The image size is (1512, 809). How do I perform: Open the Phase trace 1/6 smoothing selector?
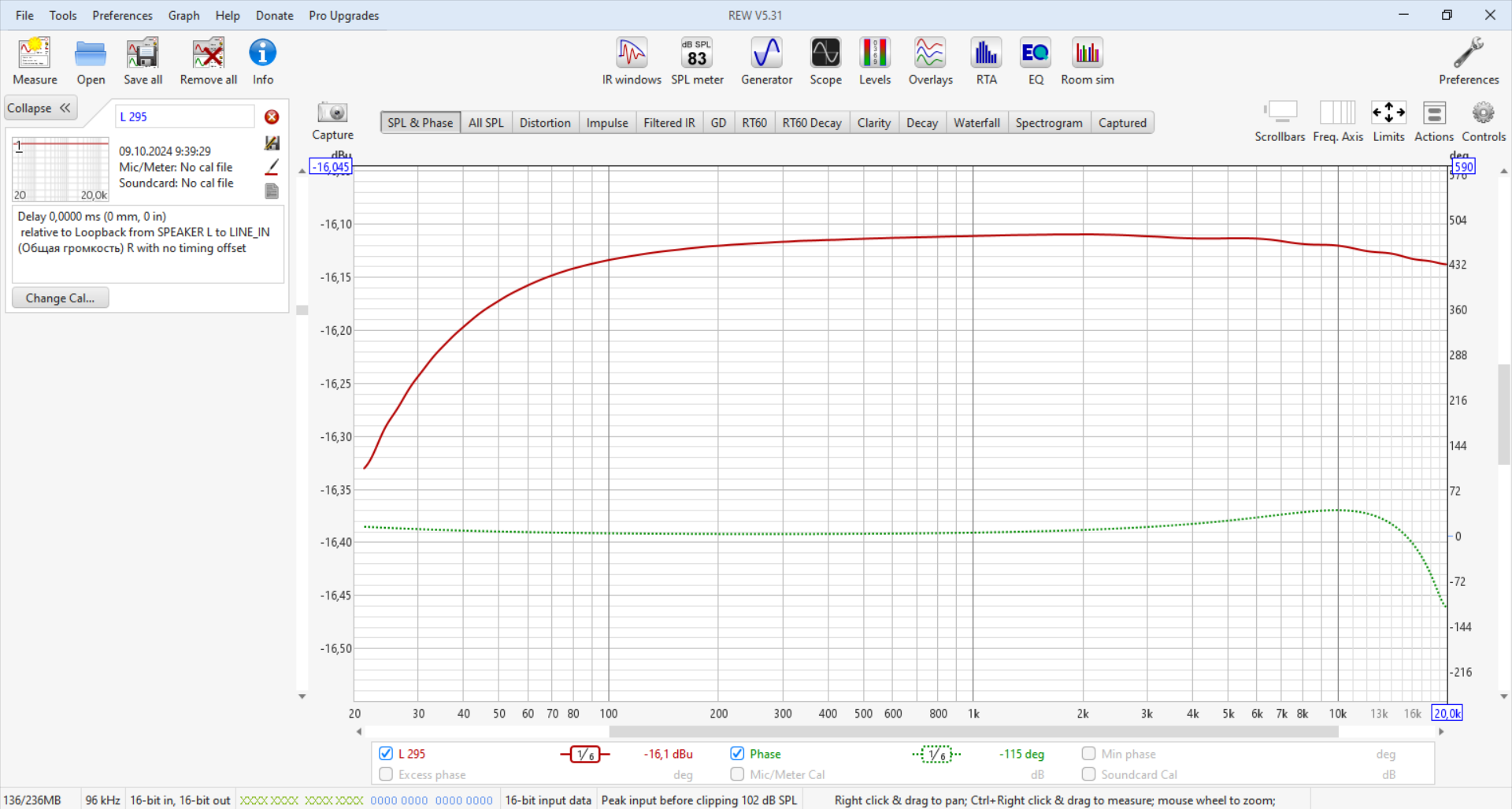coord(936,754)
